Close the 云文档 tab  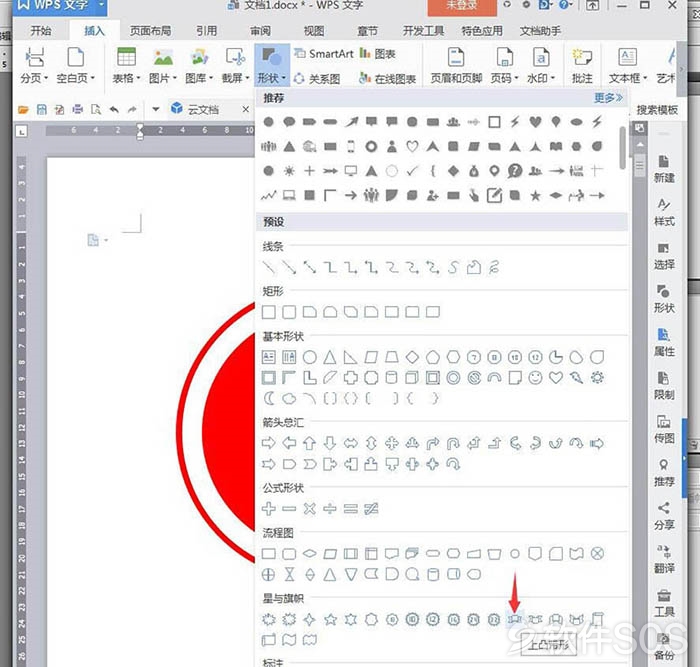coord(246,109)
